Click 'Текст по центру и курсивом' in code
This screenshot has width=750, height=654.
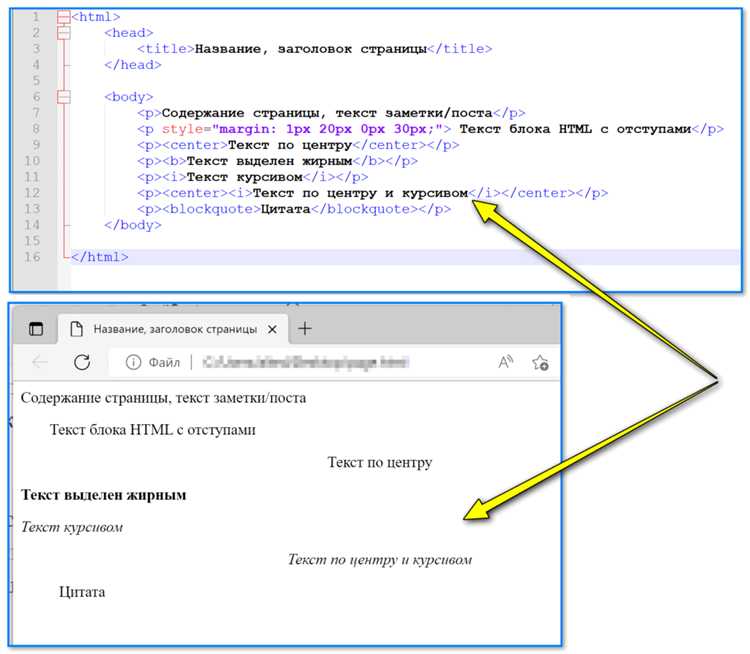point(360,193)
